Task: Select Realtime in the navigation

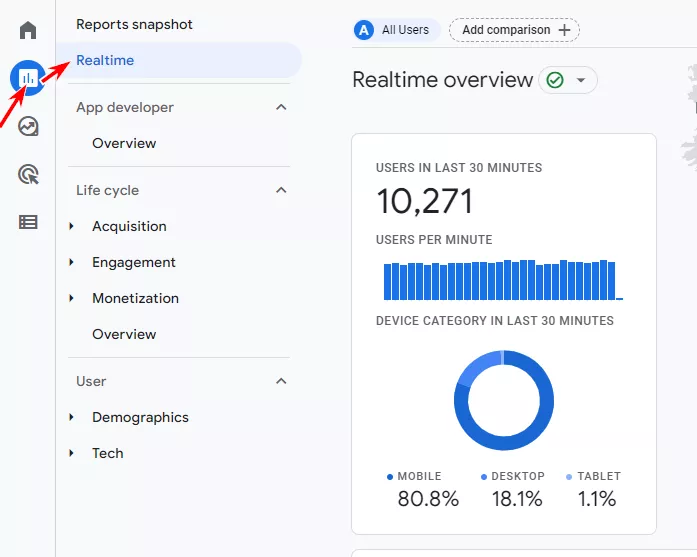Action: coord(105,60)
